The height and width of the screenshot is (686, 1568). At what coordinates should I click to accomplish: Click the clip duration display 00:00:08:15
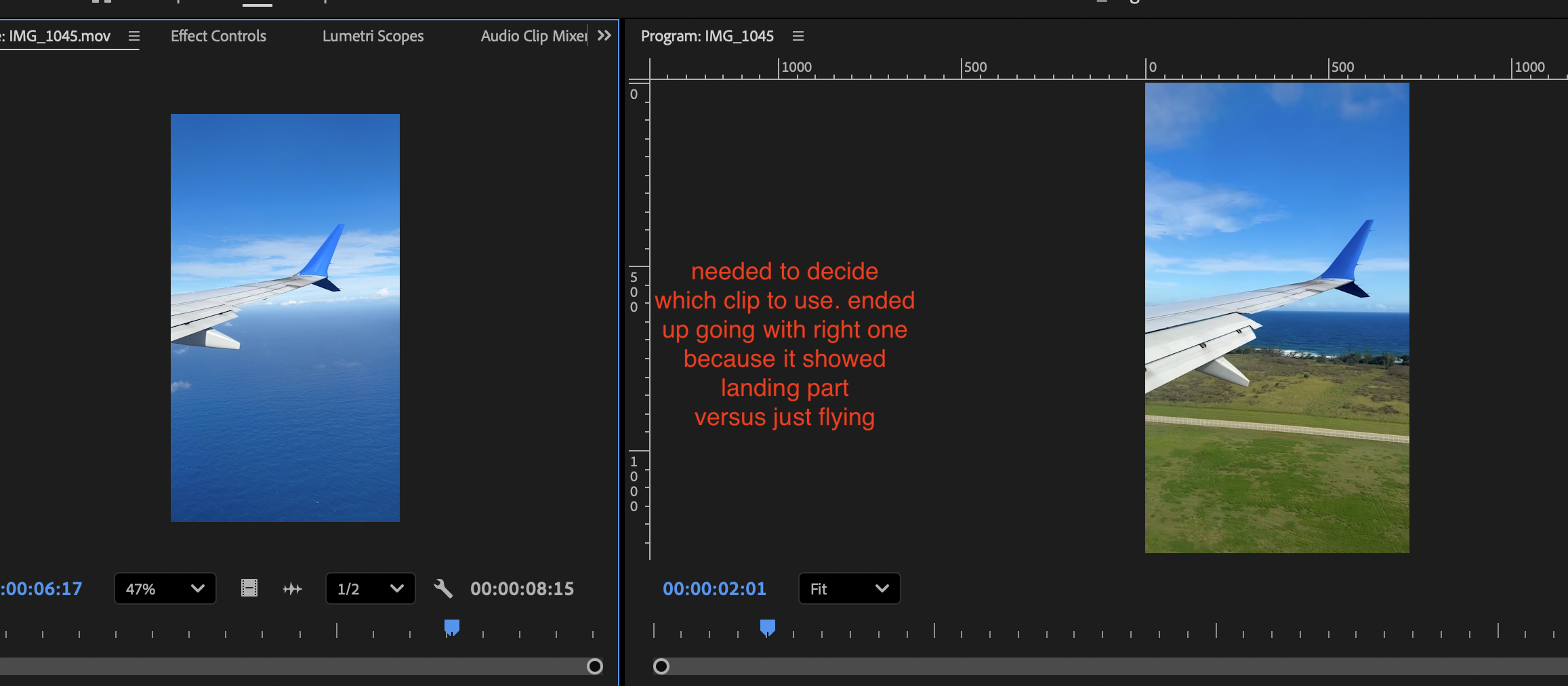tap(522, 588)
